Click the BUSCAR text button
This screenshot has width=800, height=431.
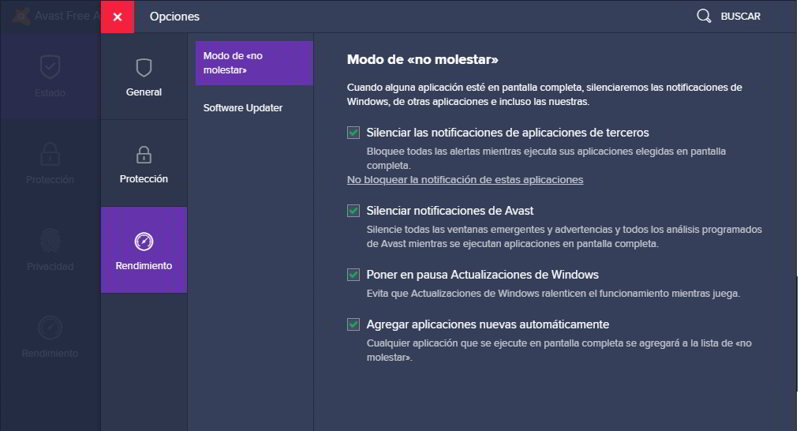740,16
